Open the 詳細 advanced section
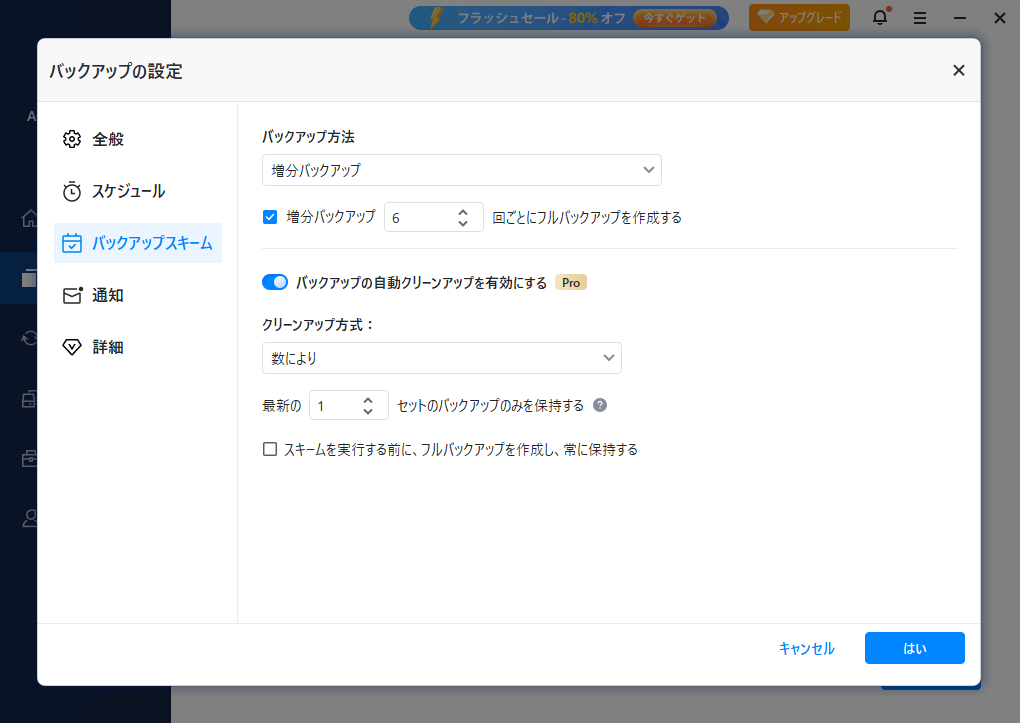The height and width of the screenshot is (723, 1020). 138,348
